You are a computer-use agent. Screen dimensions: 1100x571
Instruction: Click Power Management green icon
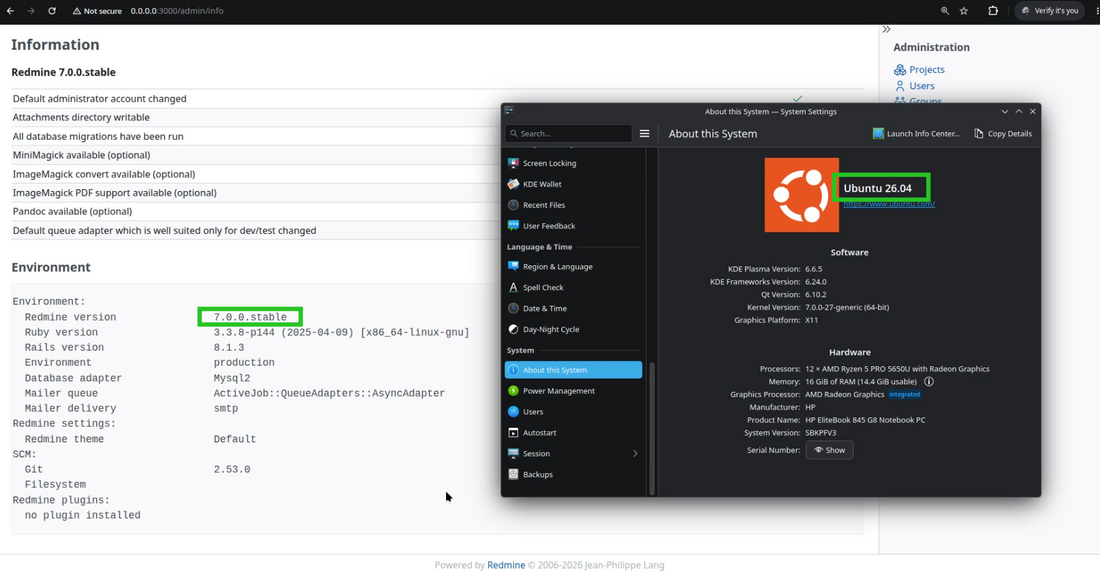514,391
